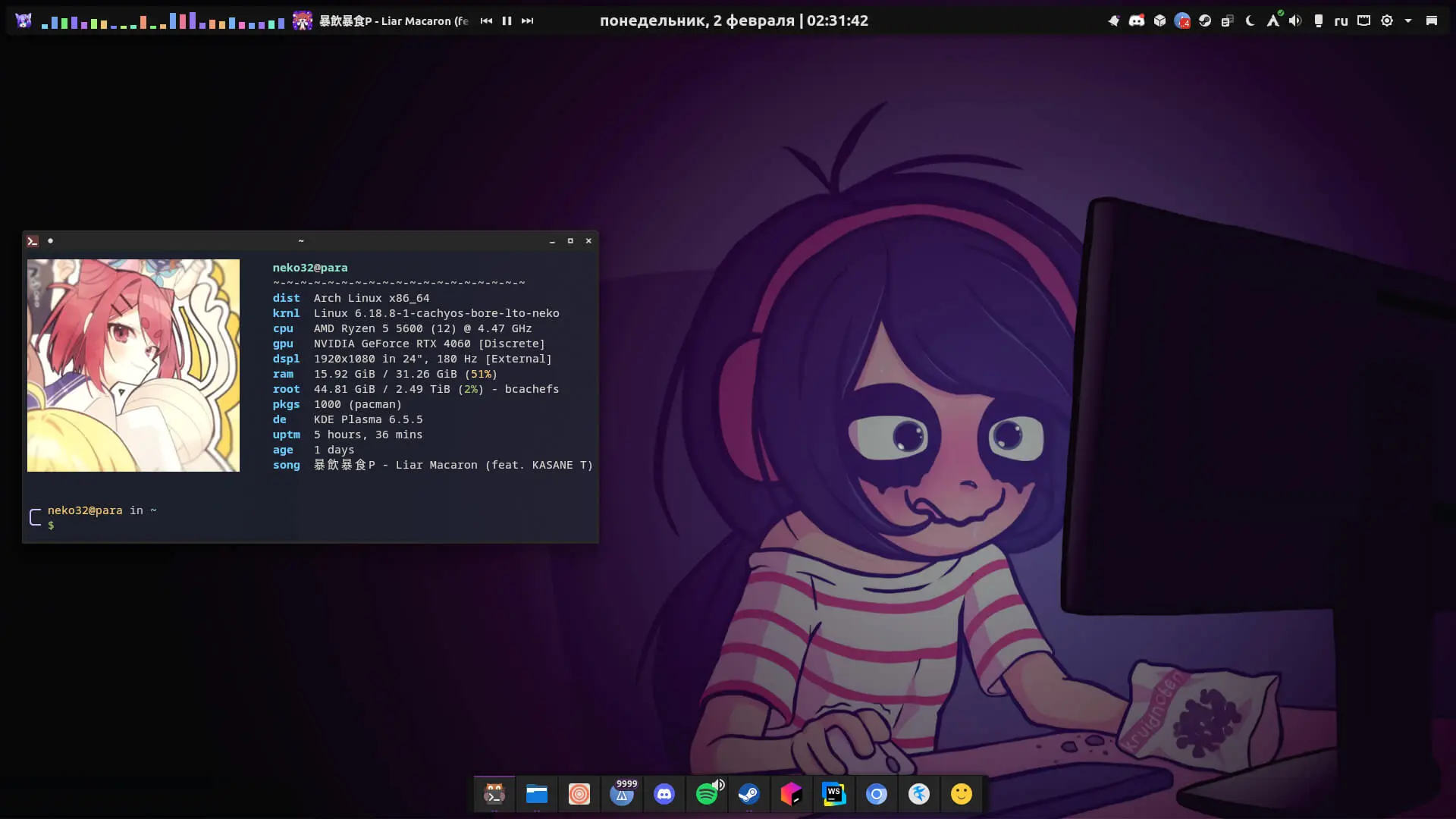Launch WebStorm from the dock
This screenshot has height=819, width=1456.
[x=834, y=795]
